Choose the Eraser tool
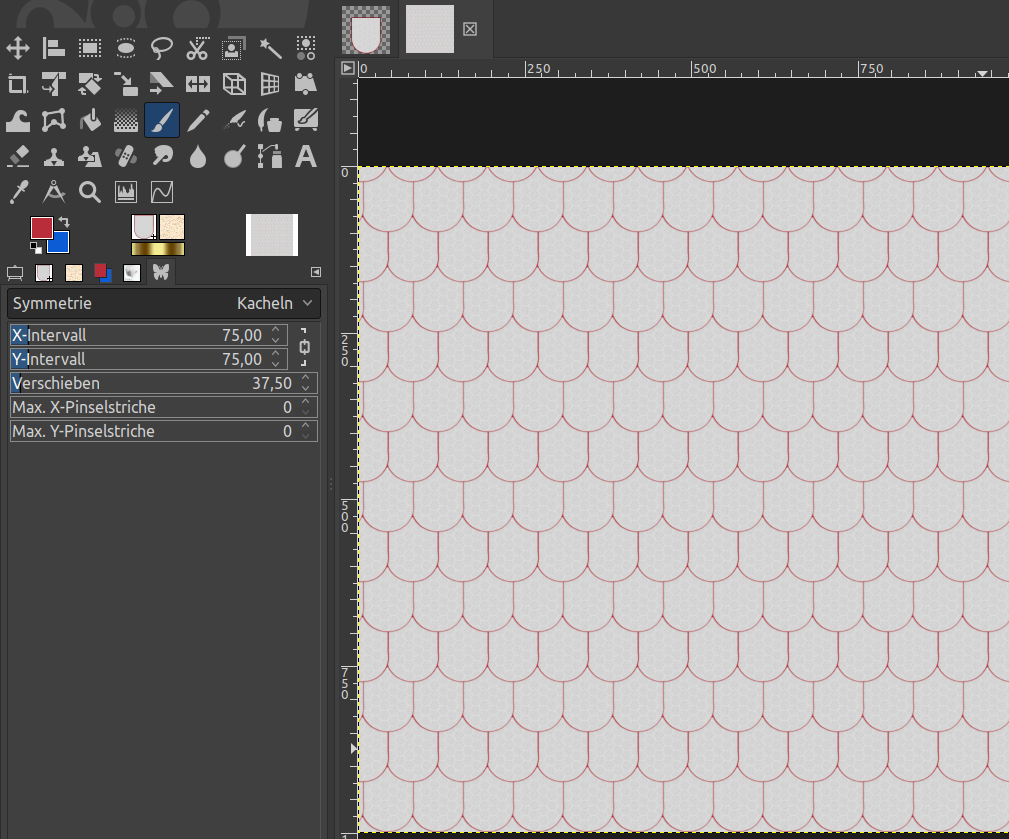Viewport: 1009px width, 839px height. point(17,156)
